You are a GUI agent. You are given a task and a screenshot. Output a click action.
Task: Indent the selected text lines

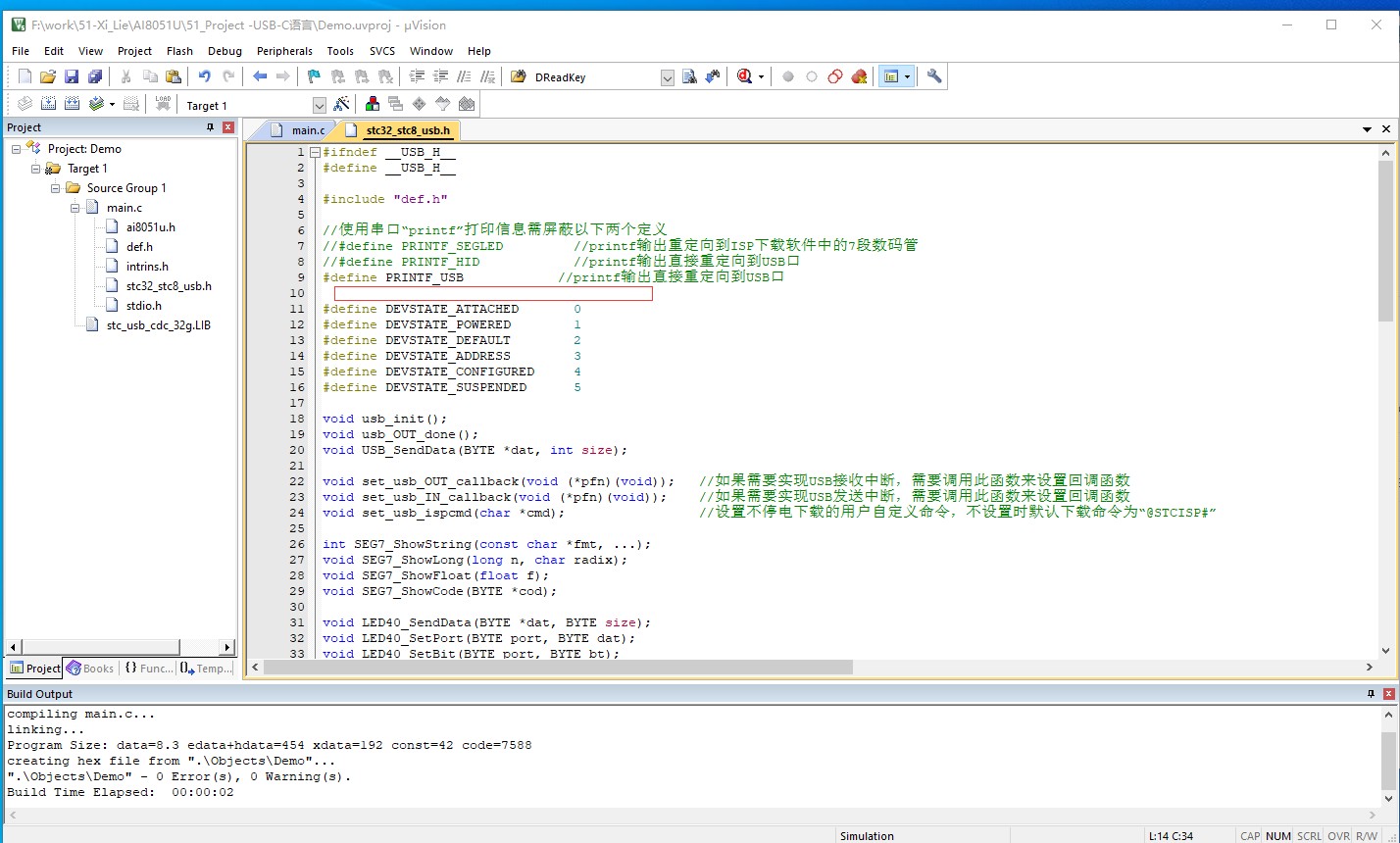(x=417, y=76)
